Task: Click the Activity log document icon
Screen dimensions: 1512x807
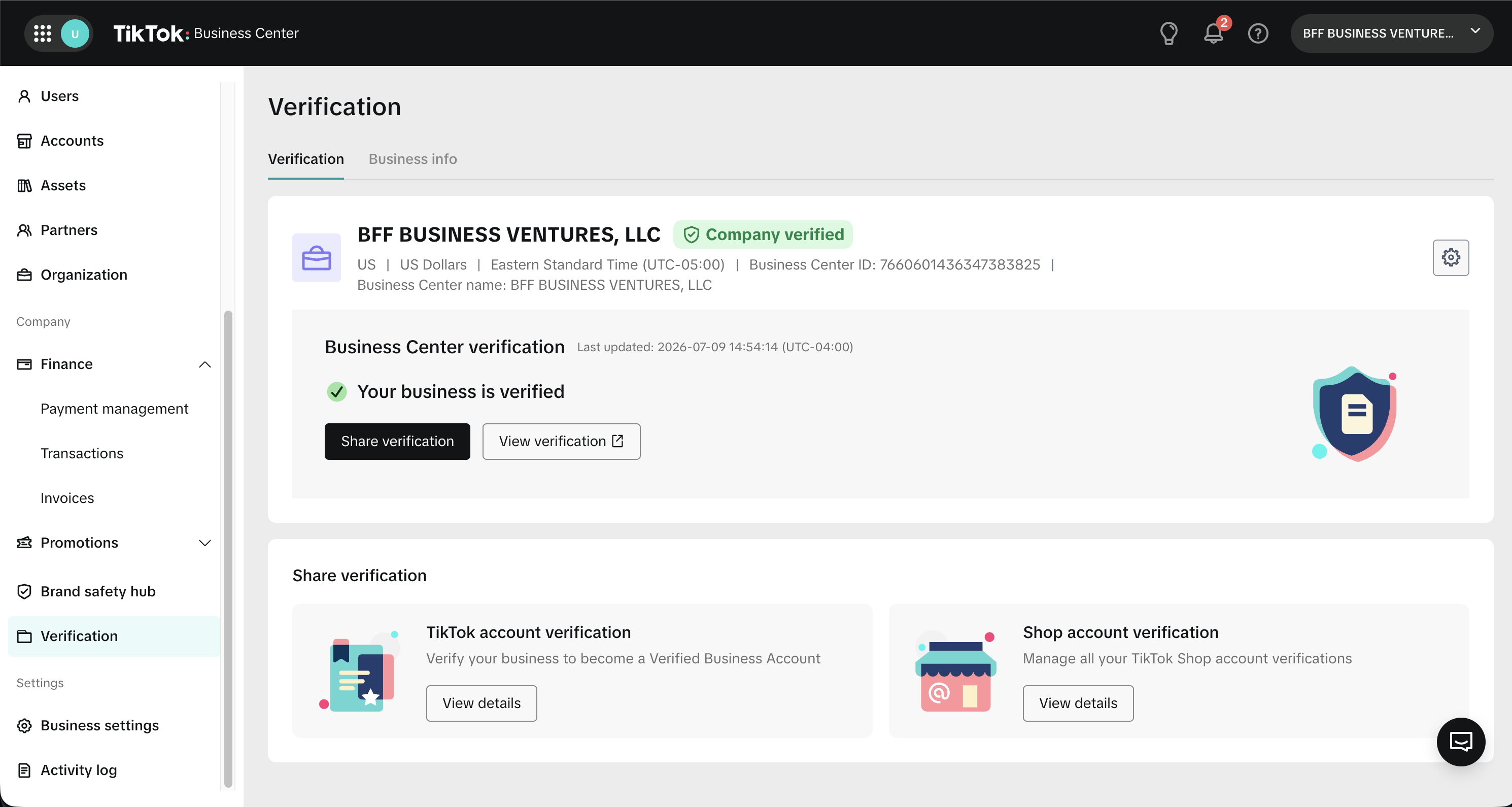Action: pos(24,770)
